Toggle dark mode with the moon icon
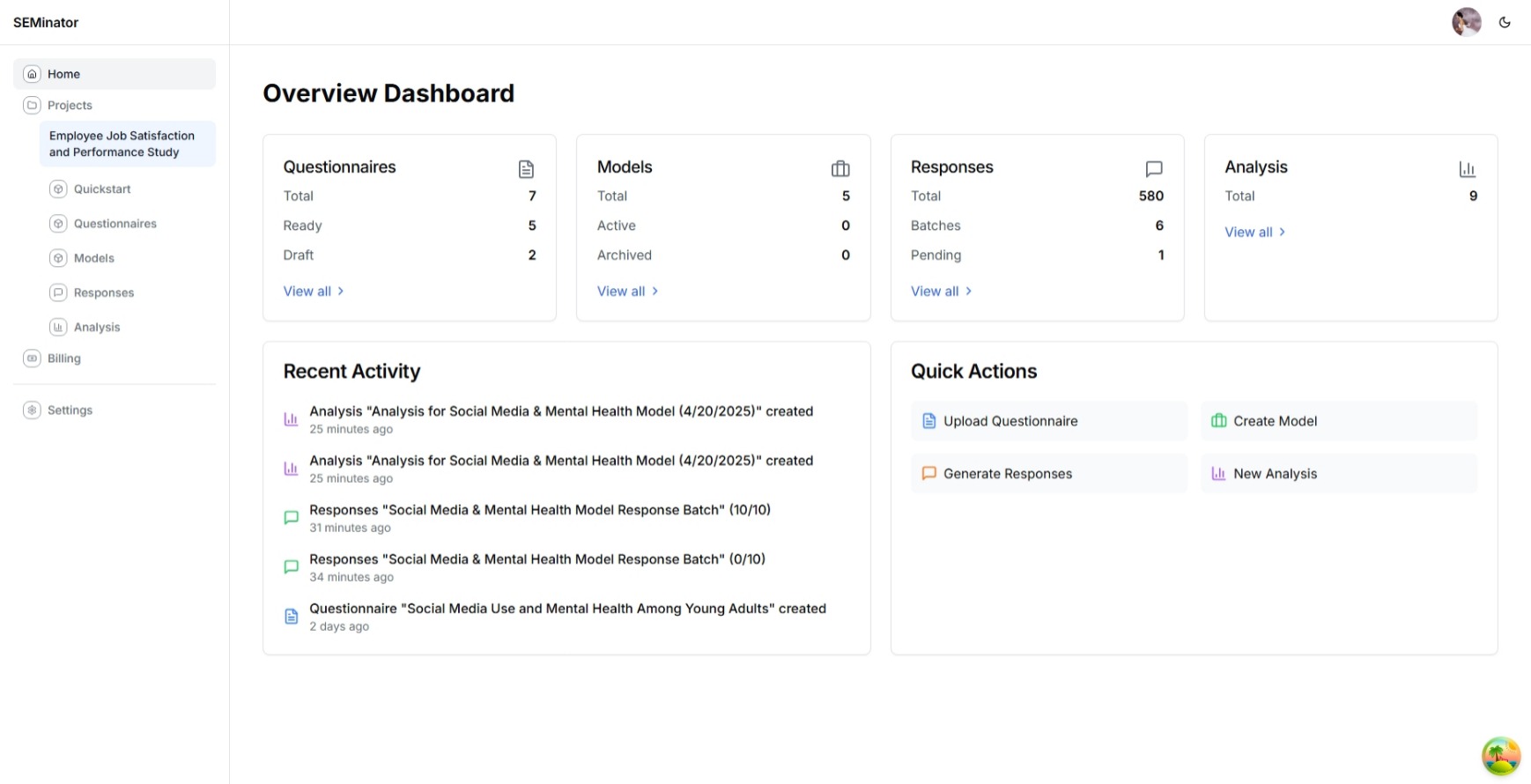This screenshot has height=784, width=1531. [1505, 23]
